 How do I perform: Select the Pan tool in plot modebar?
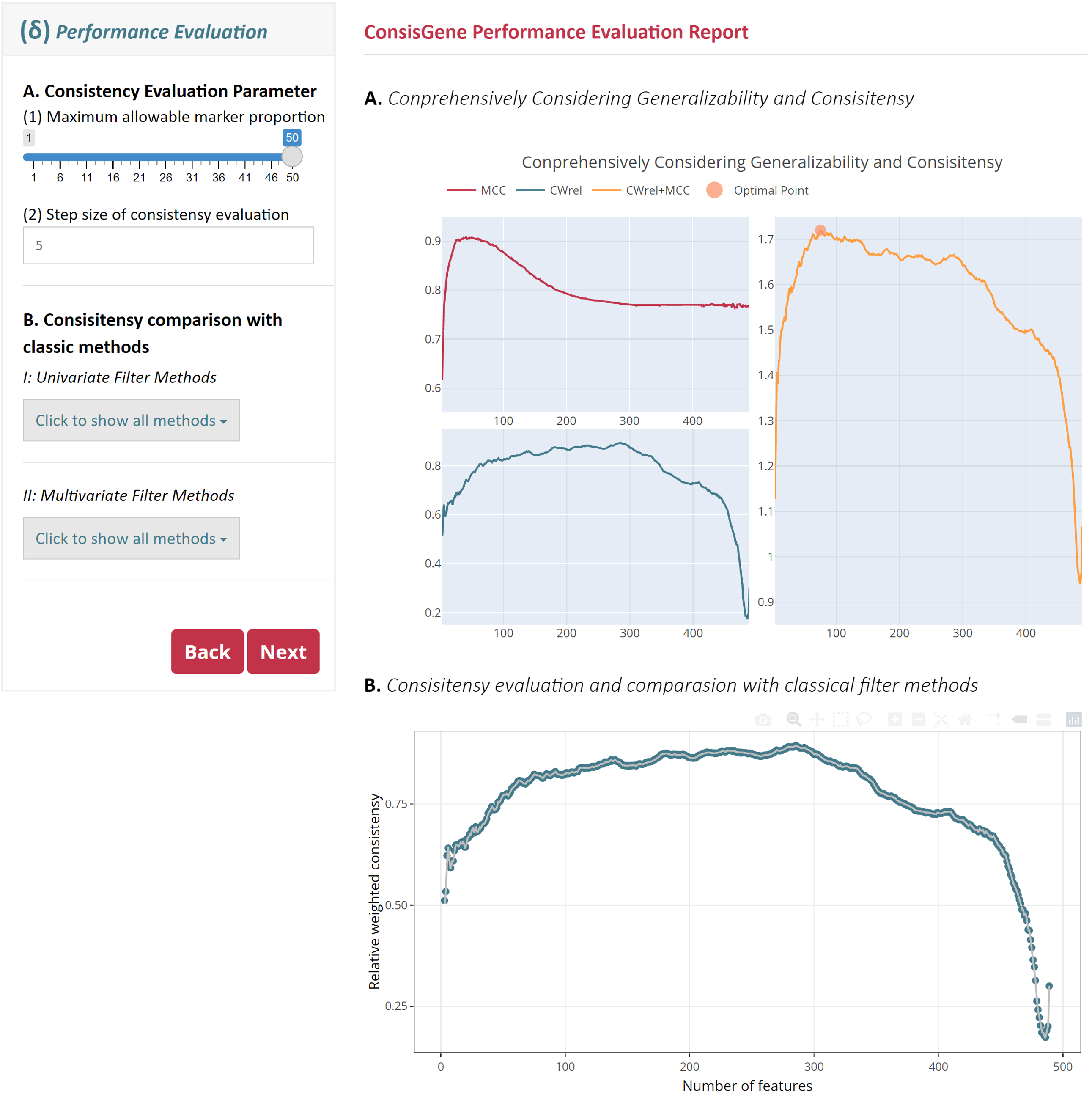pos(817,720)
